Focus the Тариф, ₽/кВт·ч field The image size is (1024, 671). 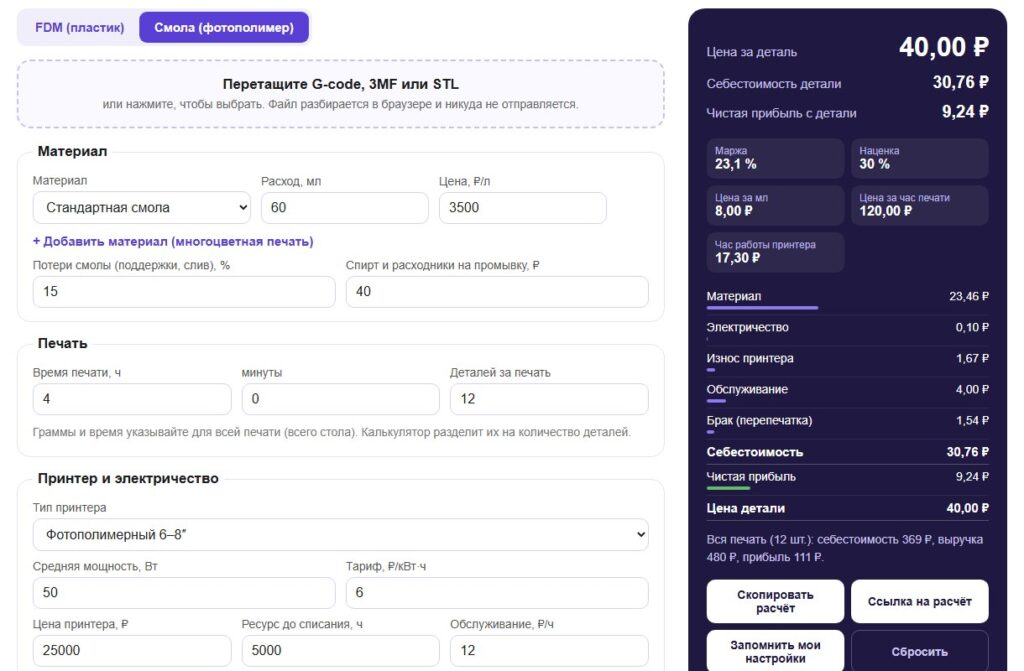coord(497,593)
